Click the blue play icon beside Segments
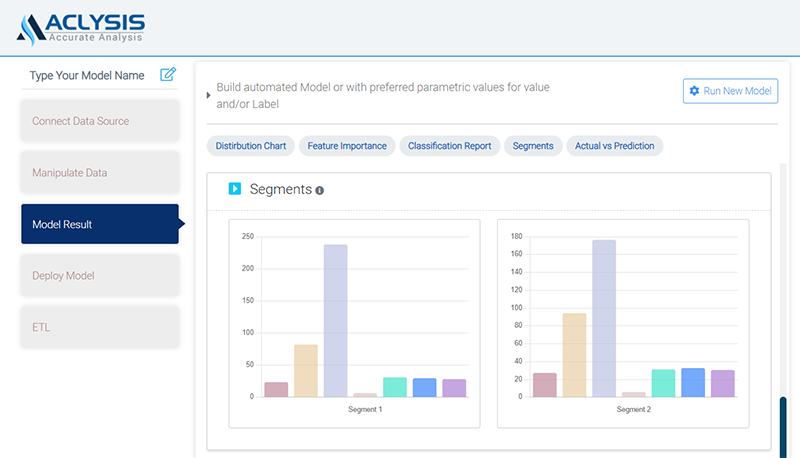The width and height of the screenshot is (800, 458). coord(235,188)
